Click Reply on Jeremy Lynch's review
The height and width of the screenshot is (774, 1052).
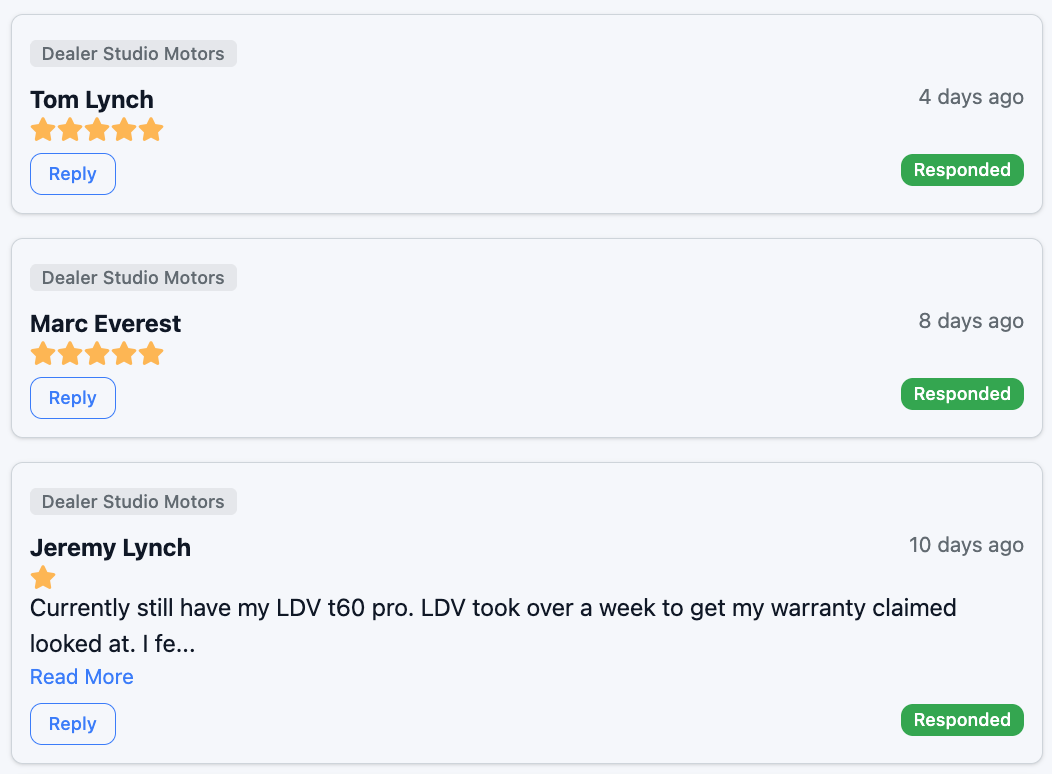point(73,724)
